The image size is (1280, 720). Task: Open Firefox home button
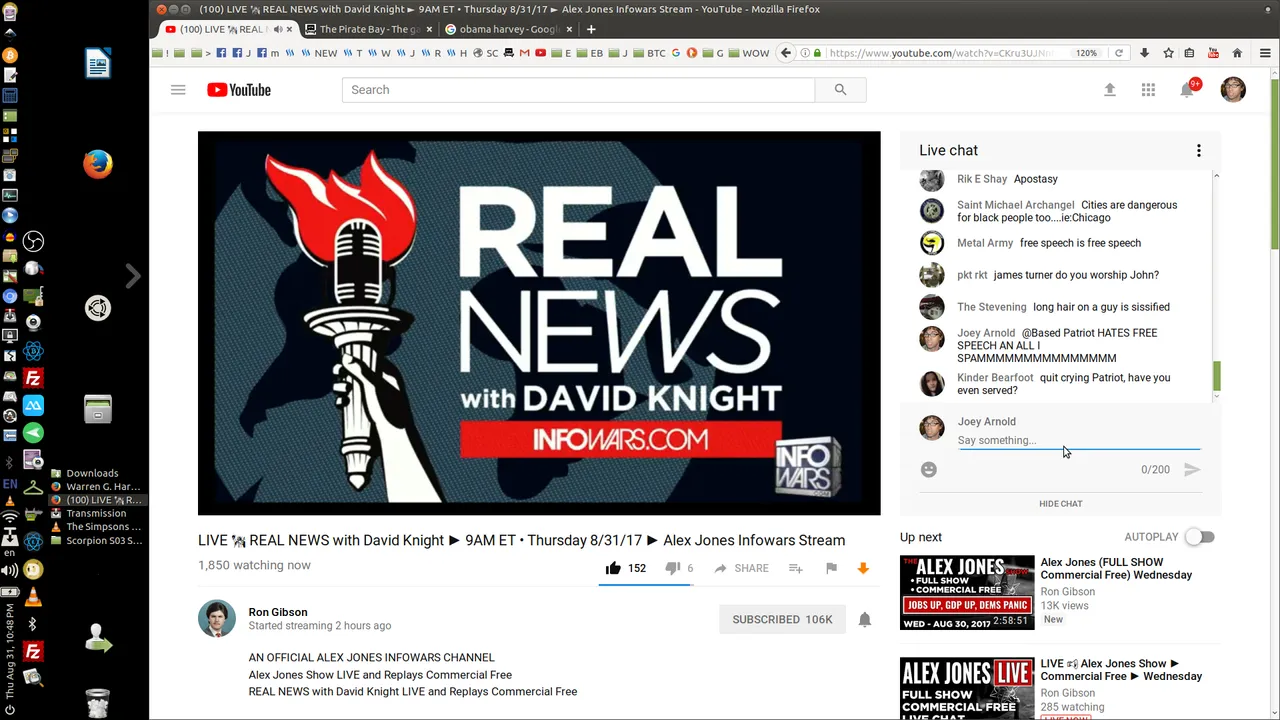point(1237,53)
